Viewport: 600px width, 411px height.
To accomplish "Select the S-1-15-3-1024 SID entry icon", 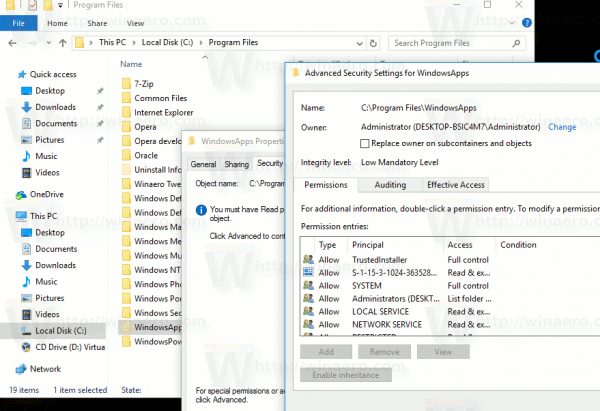I will 308,272.
